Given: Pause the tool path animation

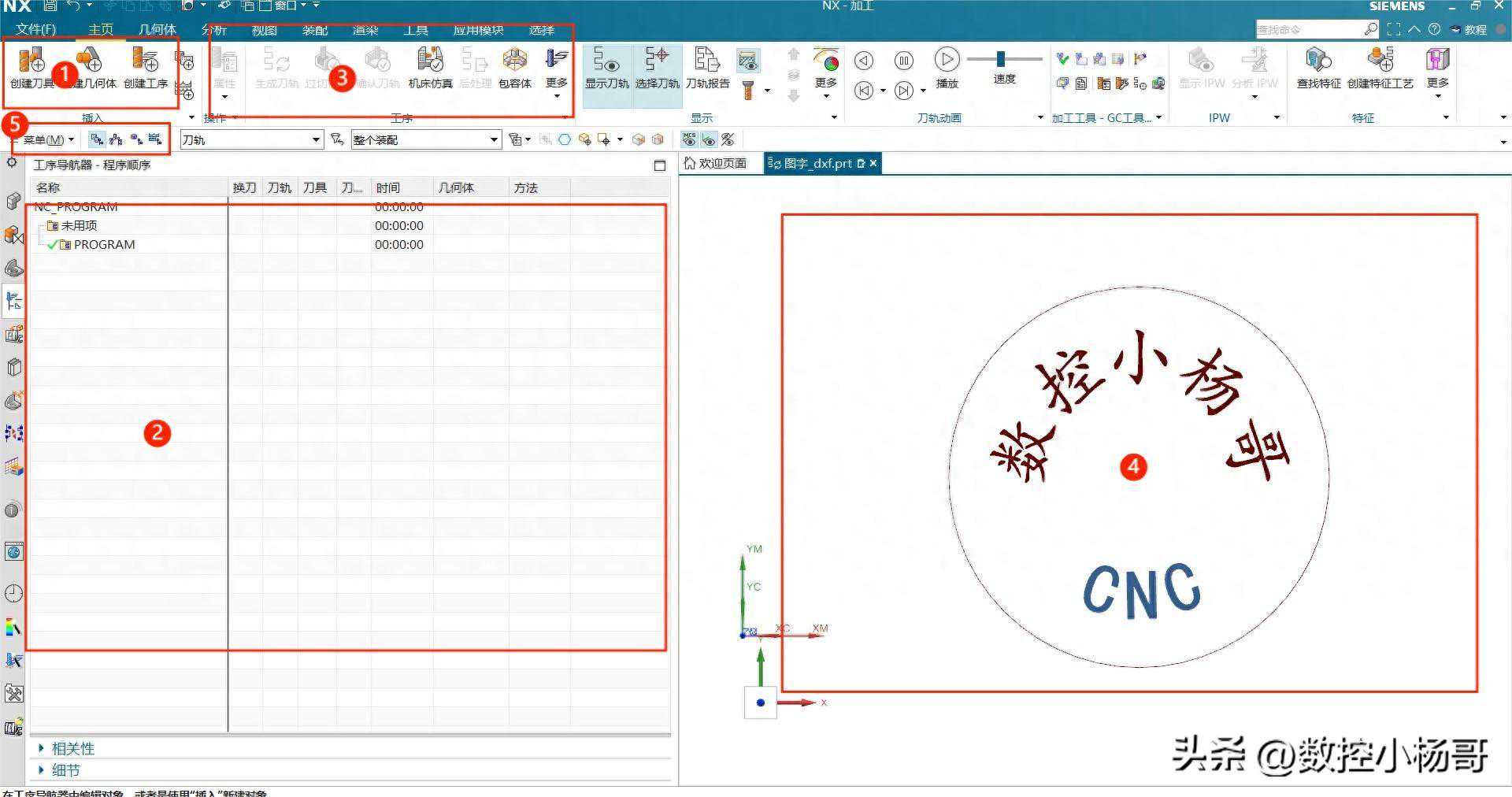Looking at the screenshot, I should point(904,61).
